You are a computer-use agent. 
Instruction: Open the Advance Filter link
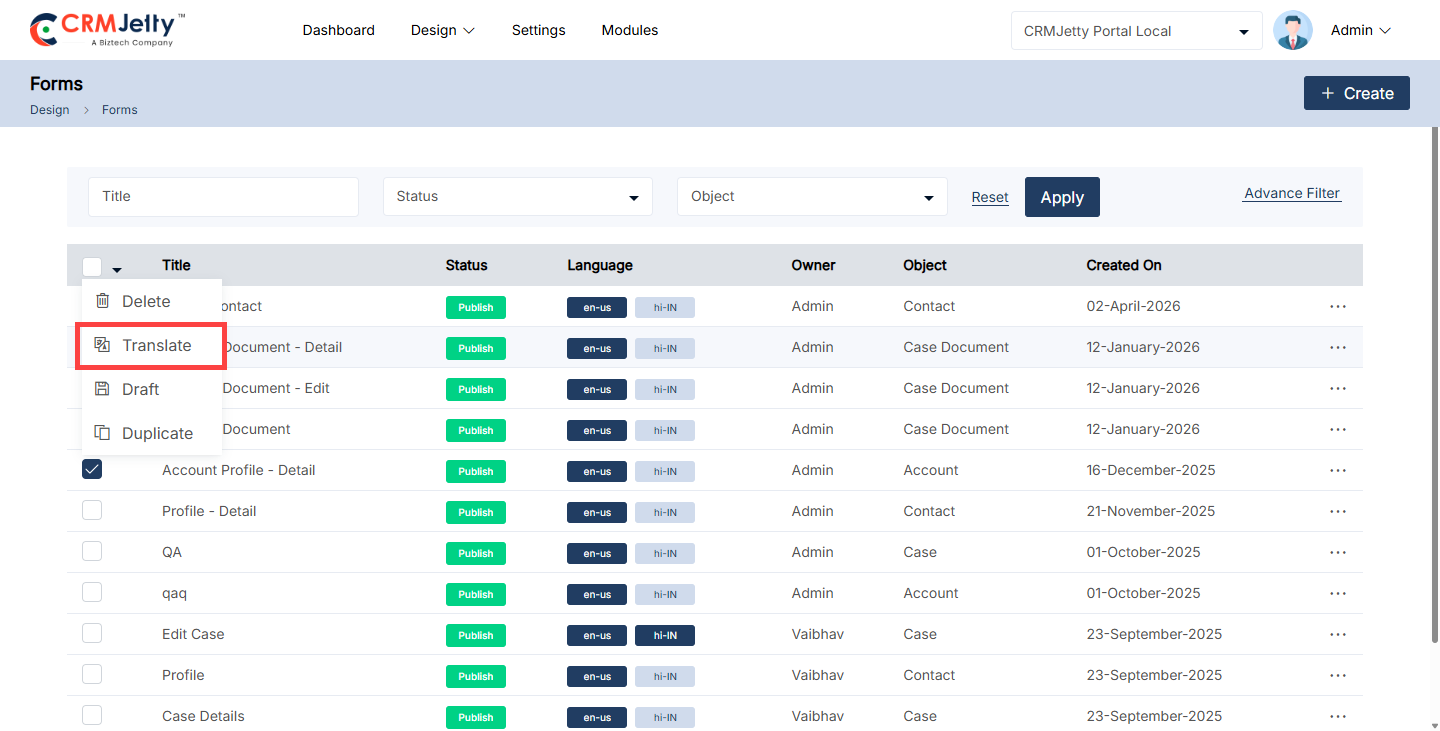tap(1292, 194)
